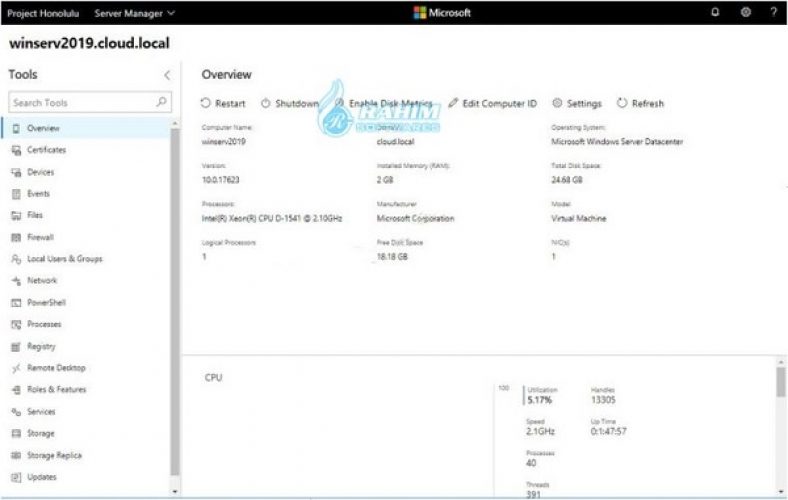Viewport: 788px width, 500px height.
Task: Click Enable Disk Metrics button
Action: [383, 104]
